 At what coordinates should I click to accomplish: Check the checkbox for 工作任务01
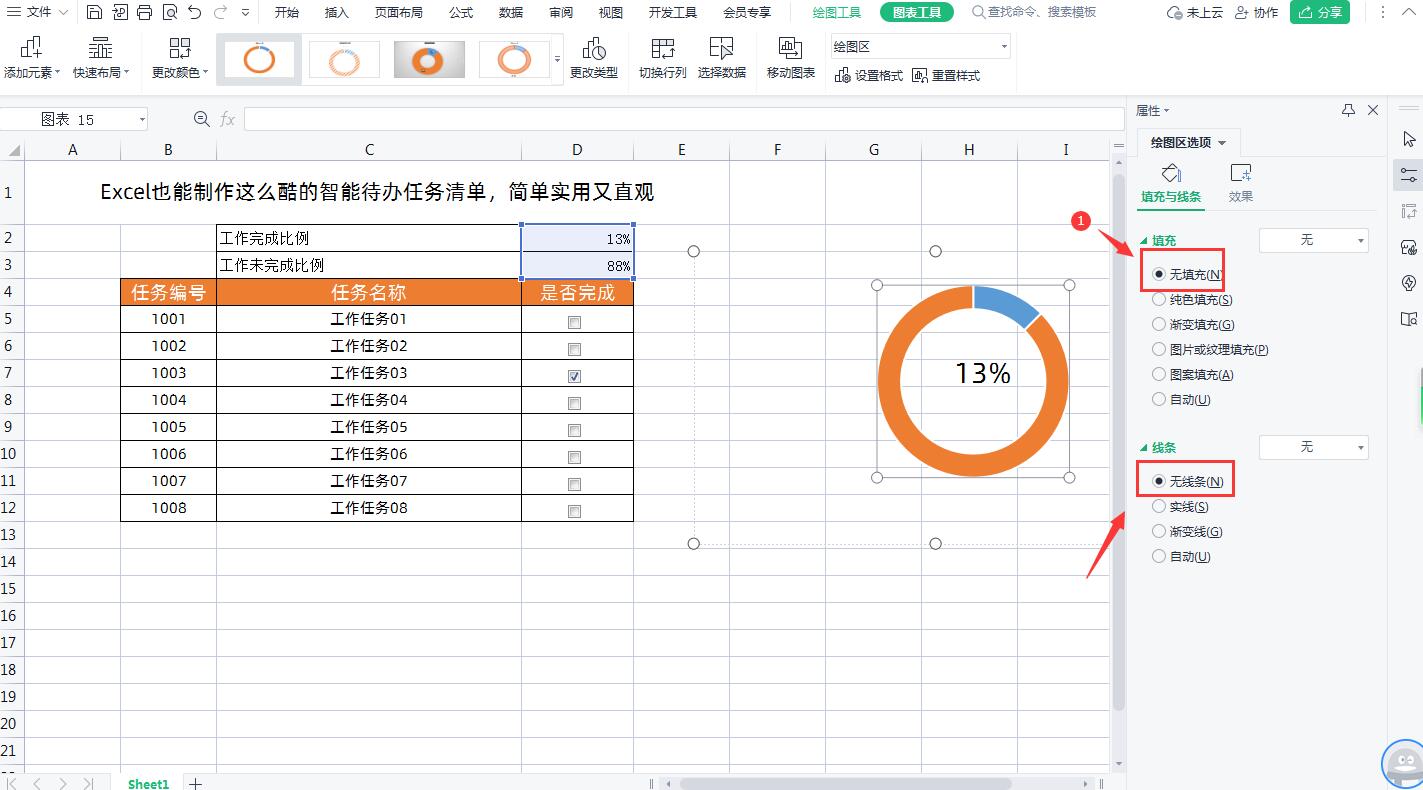pyautogui.click(x=574, y=322)
